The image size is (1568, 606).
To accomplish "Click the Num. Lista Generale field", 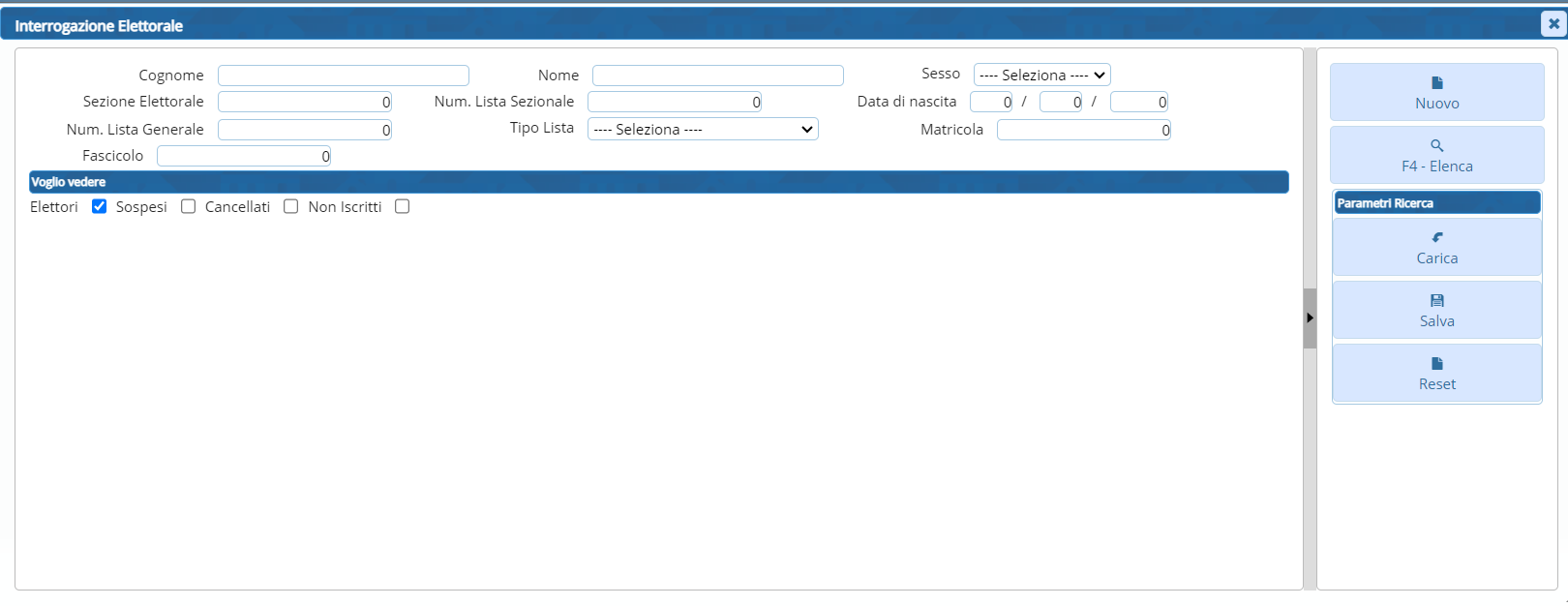I will [304, 130].
